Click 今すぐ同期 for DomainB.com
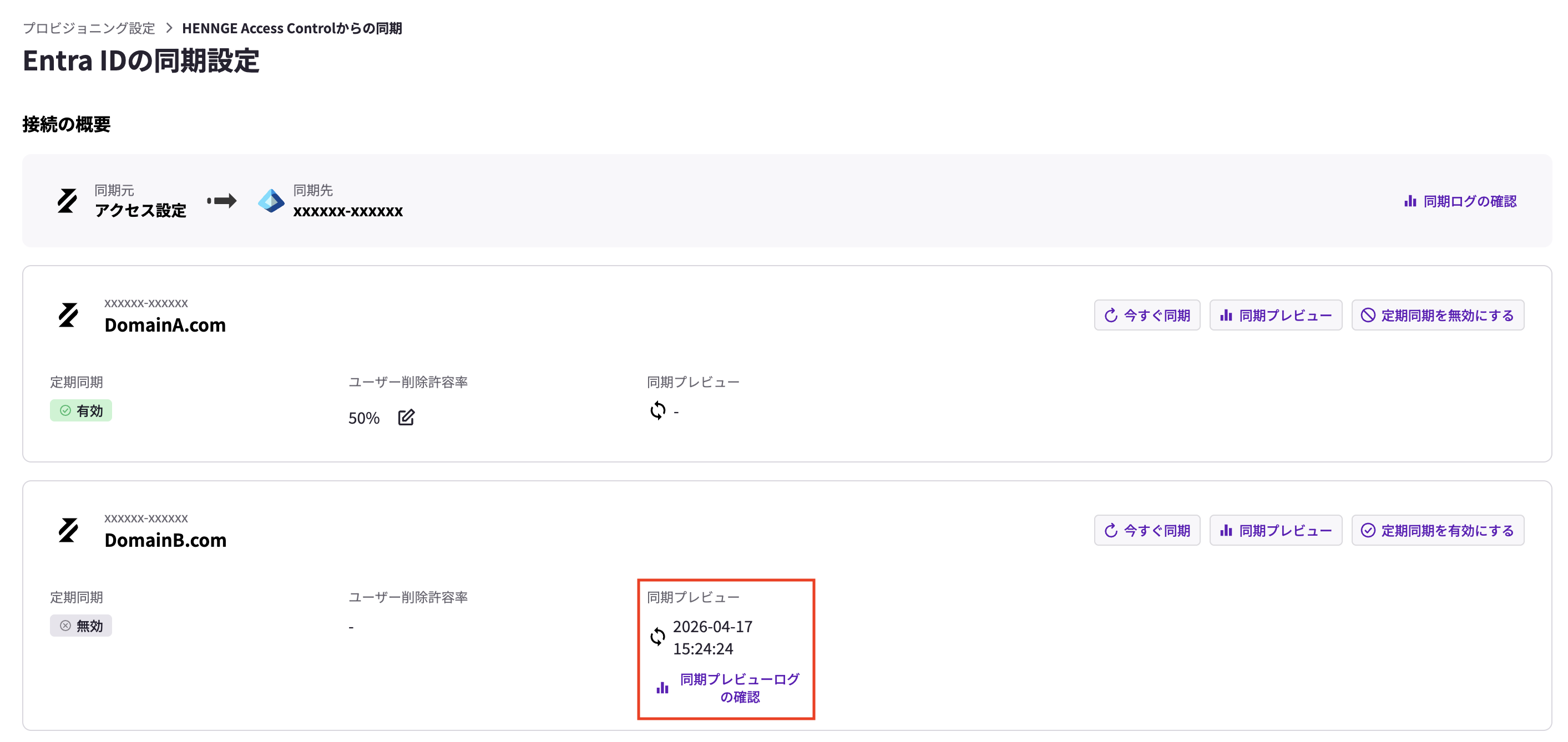Image resolution: width=1568 pixels, height=742 pixels. (x=1147, y=530)
